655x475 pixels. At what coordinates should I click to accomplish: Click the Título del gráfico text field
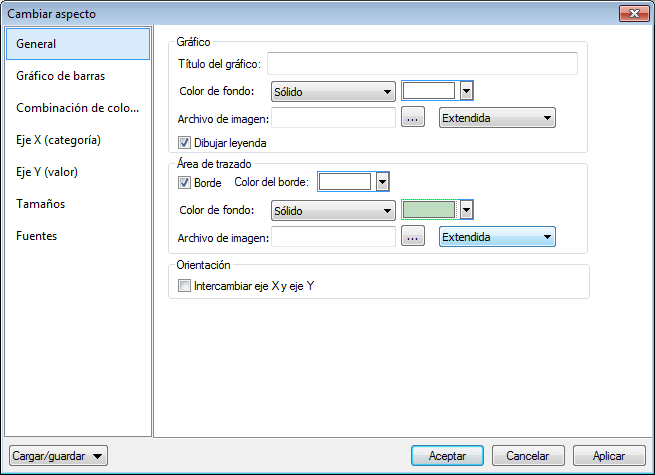pos(422,64)
